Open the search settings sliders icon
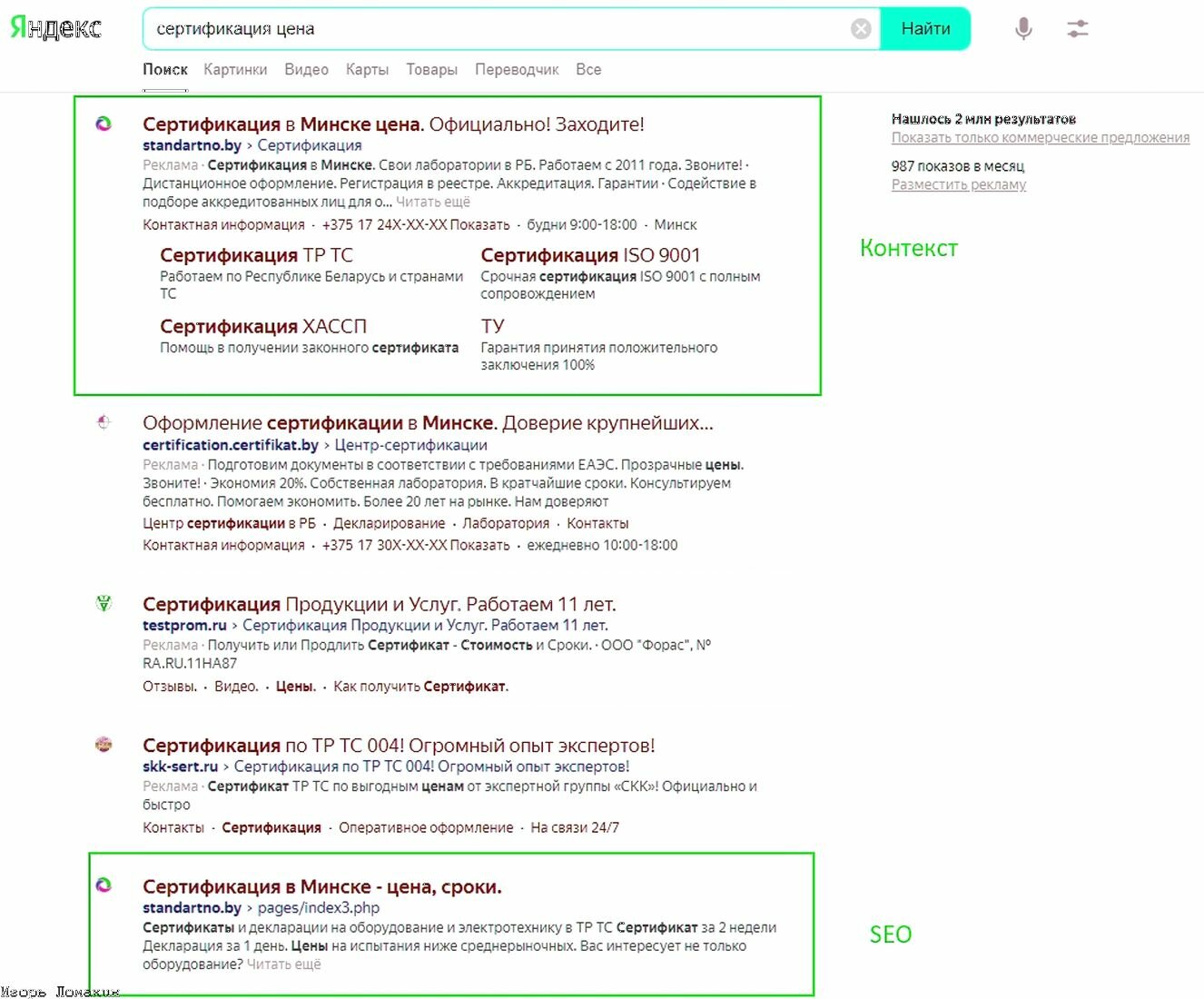Screen dimensions: 1204x999 (1077, 28)
